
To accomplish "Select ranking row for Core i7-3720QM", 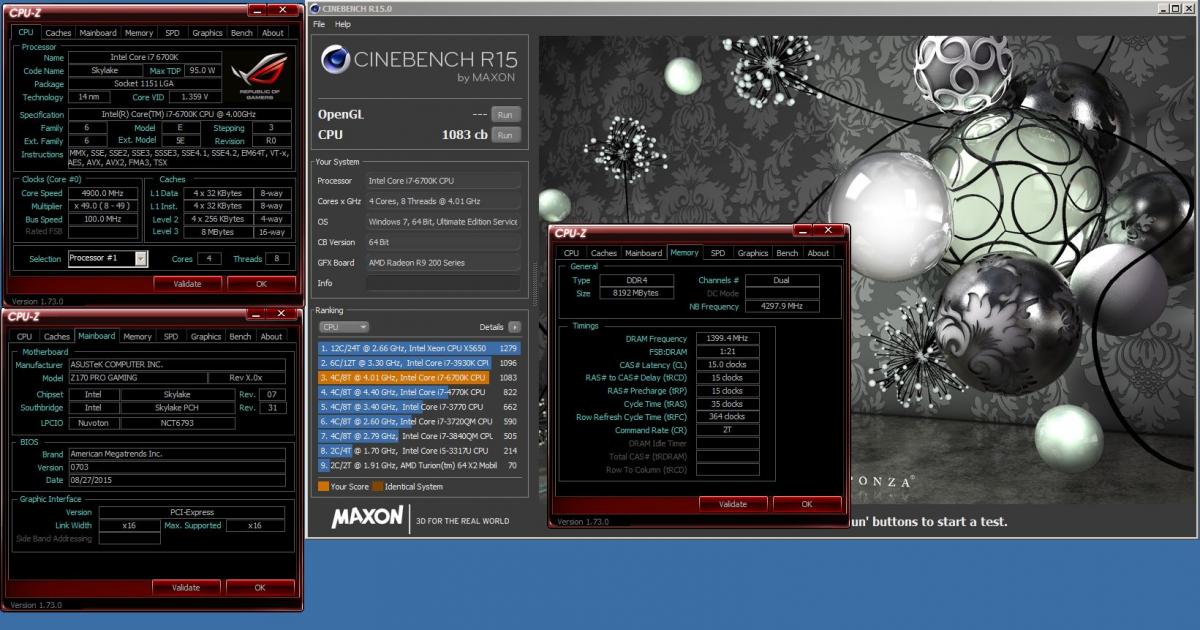I will click(419, 421).
